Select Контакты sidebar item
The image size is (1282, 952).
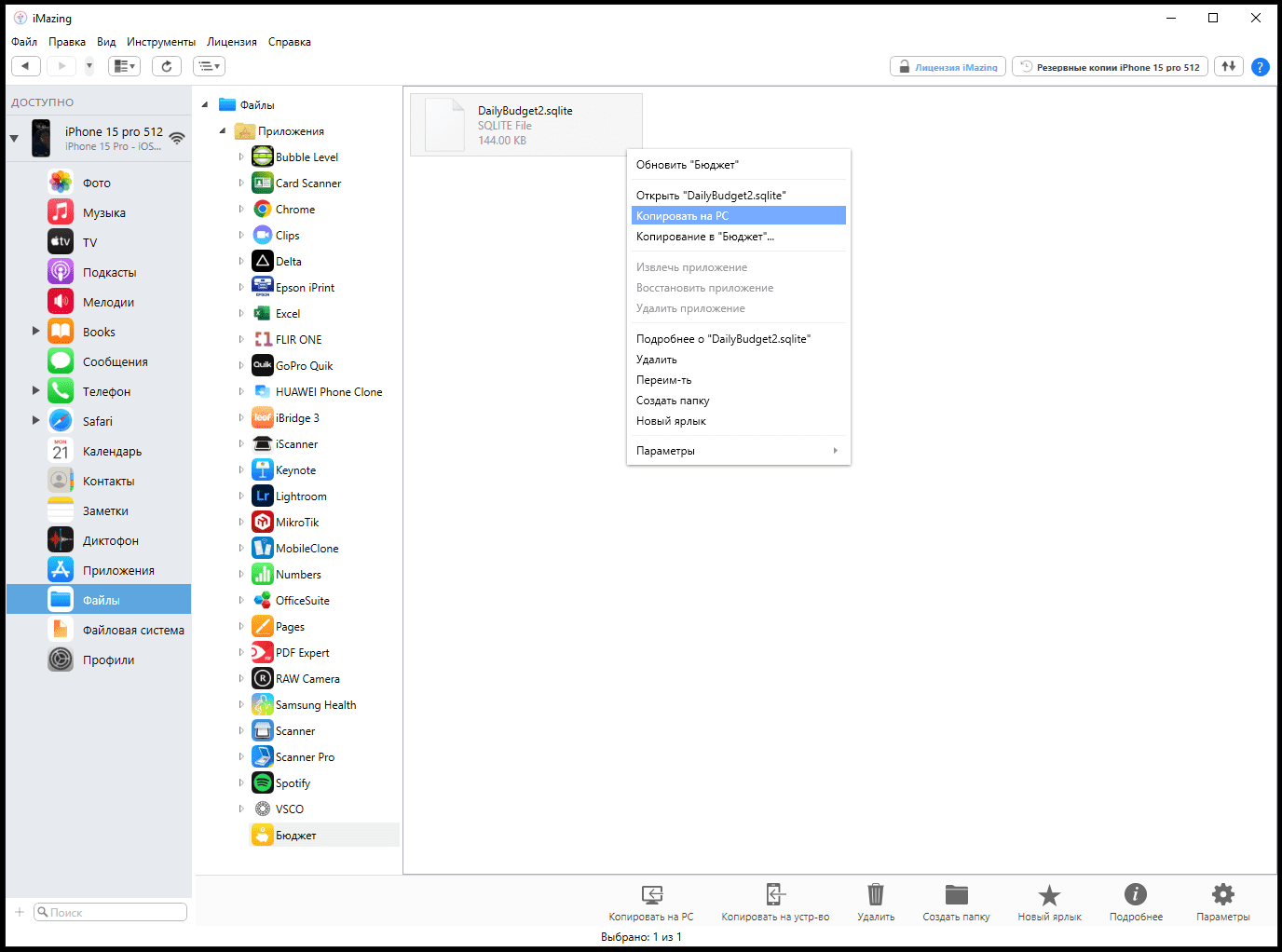click(108, 482)
